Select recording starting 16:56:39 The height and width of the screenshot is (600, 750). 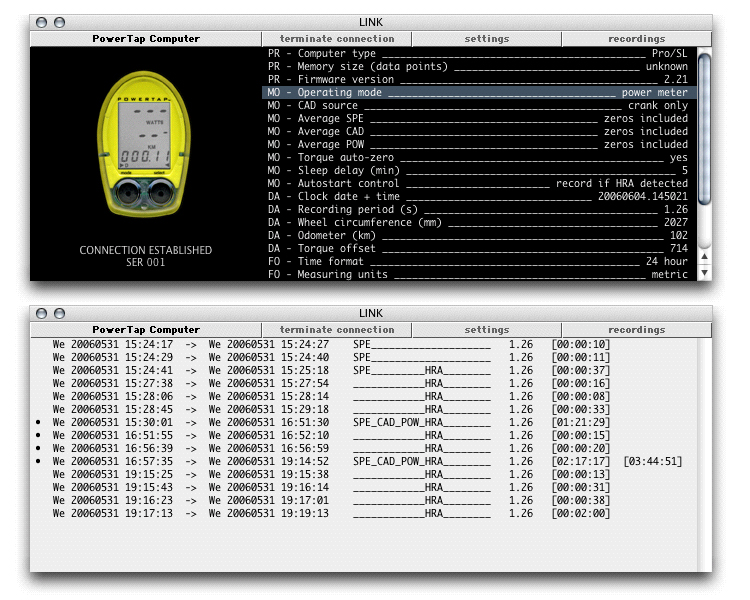364,448
